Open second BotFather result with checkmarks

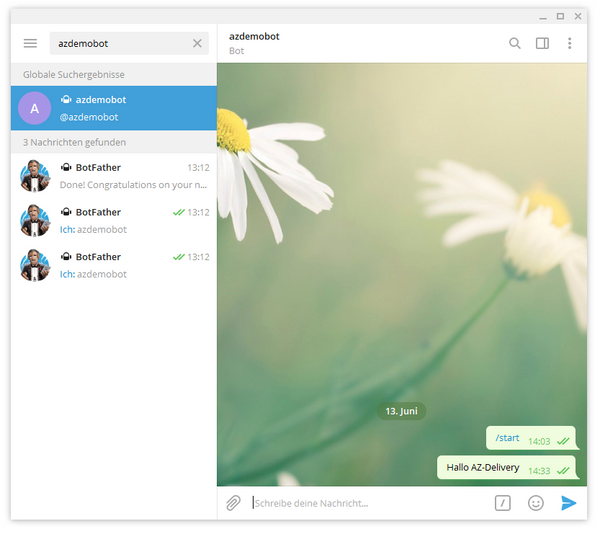[114, 220]
